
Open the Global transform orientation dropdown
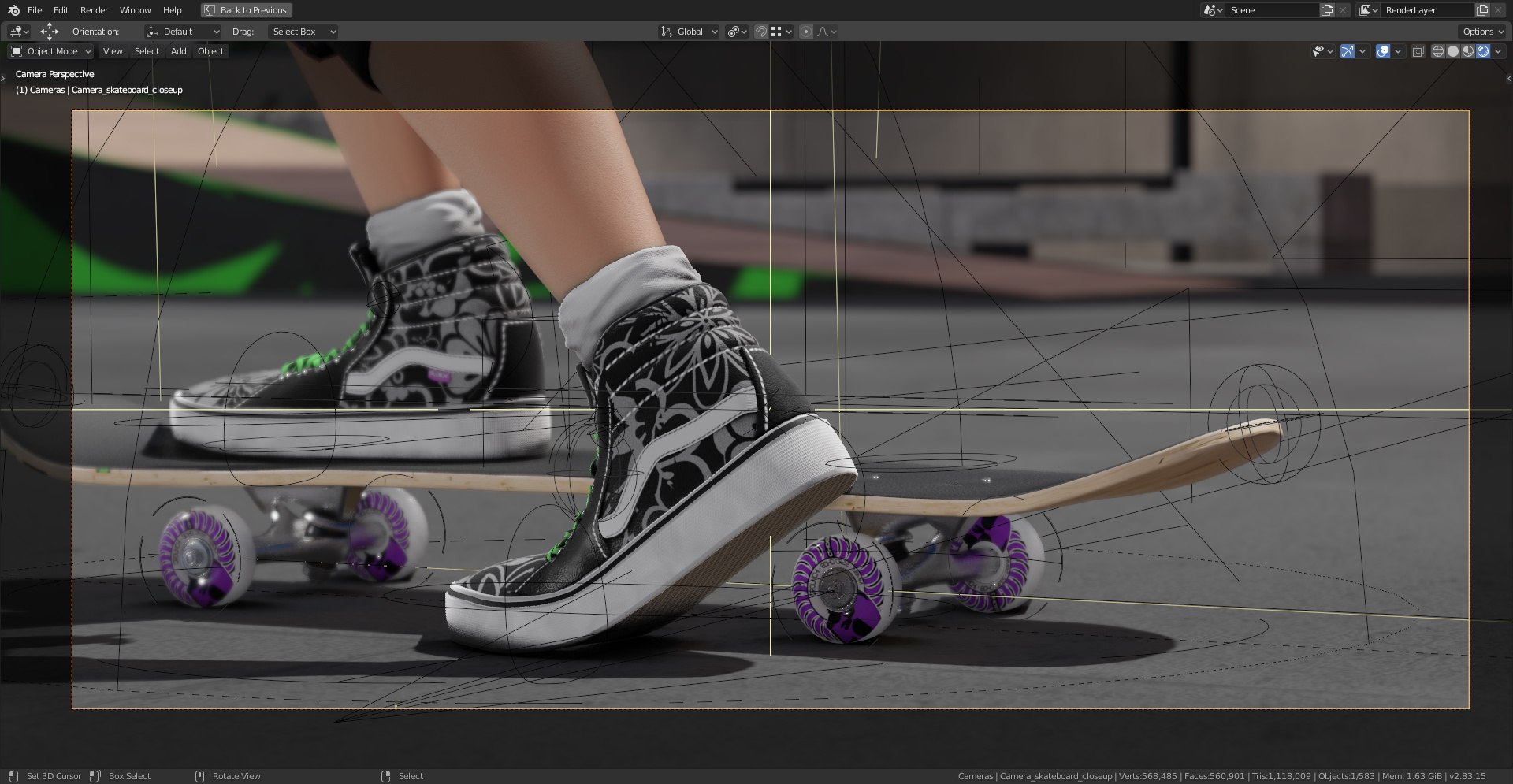(689, 32)
